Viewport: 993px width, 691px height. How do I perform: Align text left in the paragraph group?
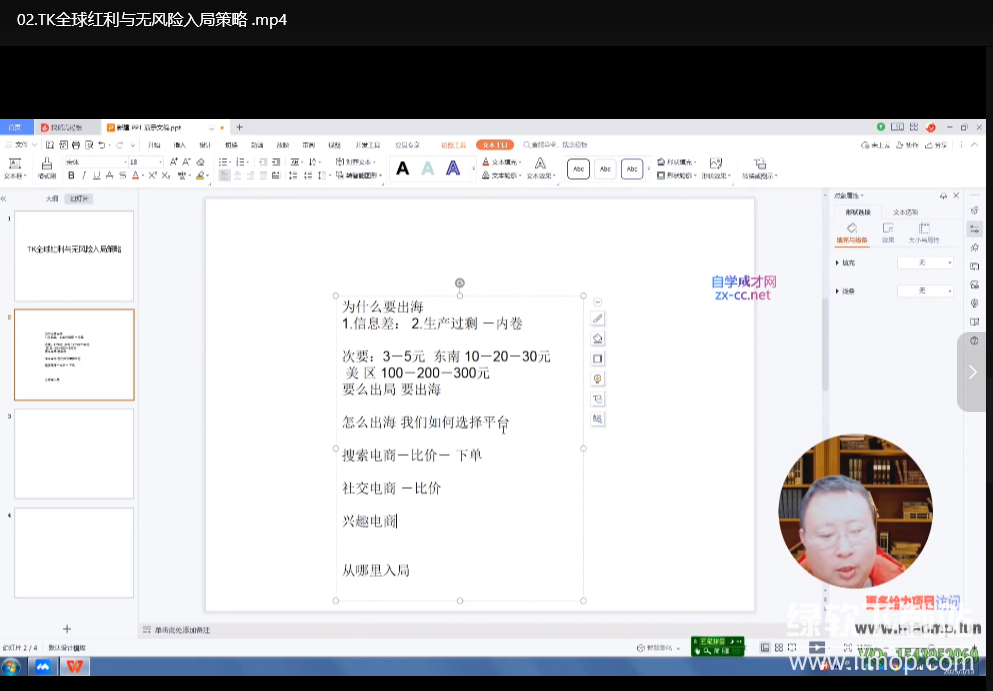coord(224,175)
